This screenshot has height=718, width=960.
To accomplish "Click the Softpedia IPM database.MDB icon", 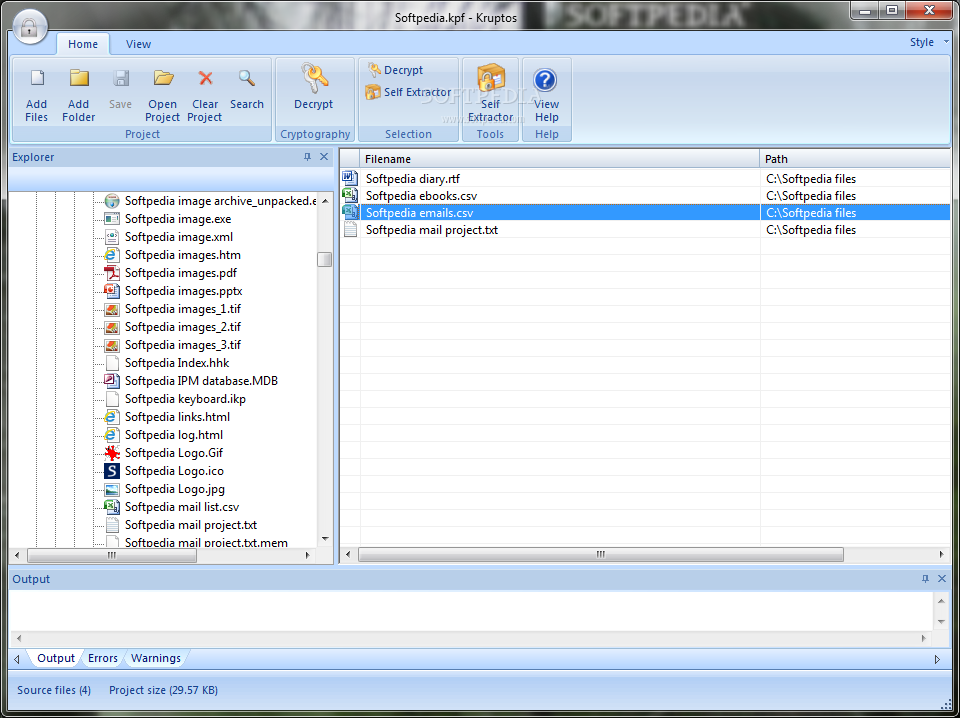I will pyautogui.click(x=111, y=381).
